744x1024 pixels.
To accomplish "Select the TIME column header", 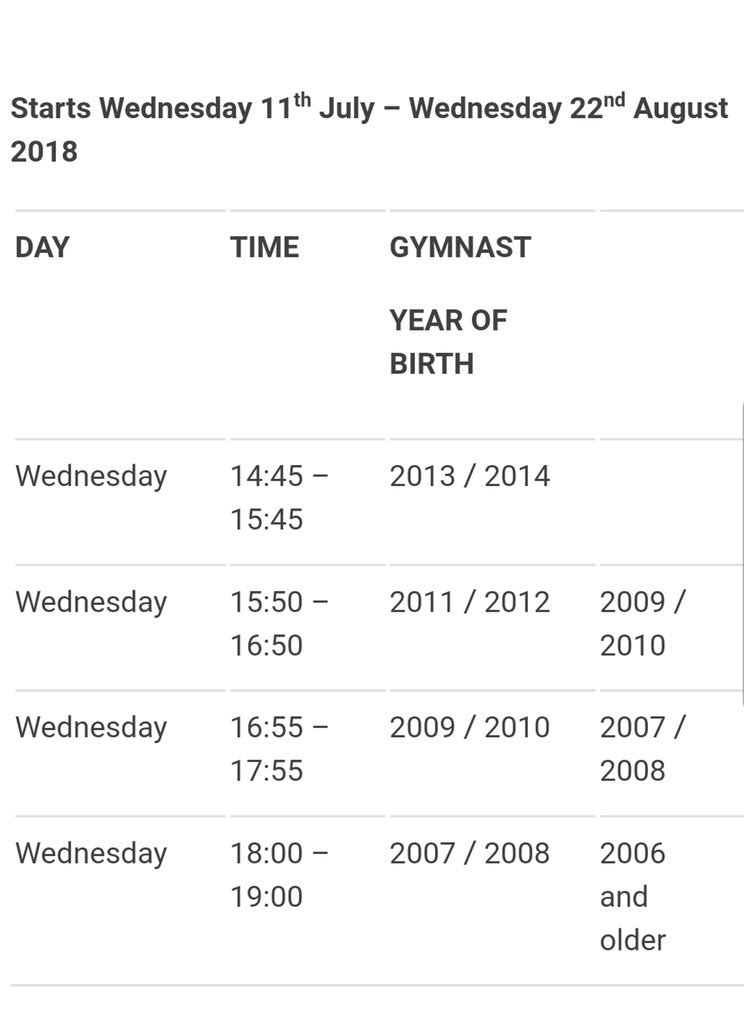I will (265, 248).
